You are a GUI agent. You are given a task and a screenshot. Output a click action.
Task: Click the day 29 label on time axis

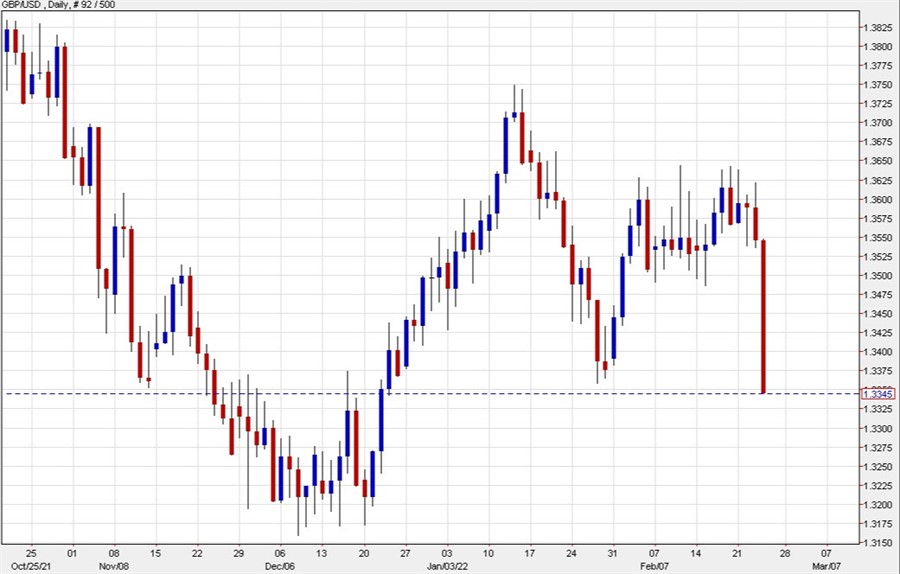point(239,554)
